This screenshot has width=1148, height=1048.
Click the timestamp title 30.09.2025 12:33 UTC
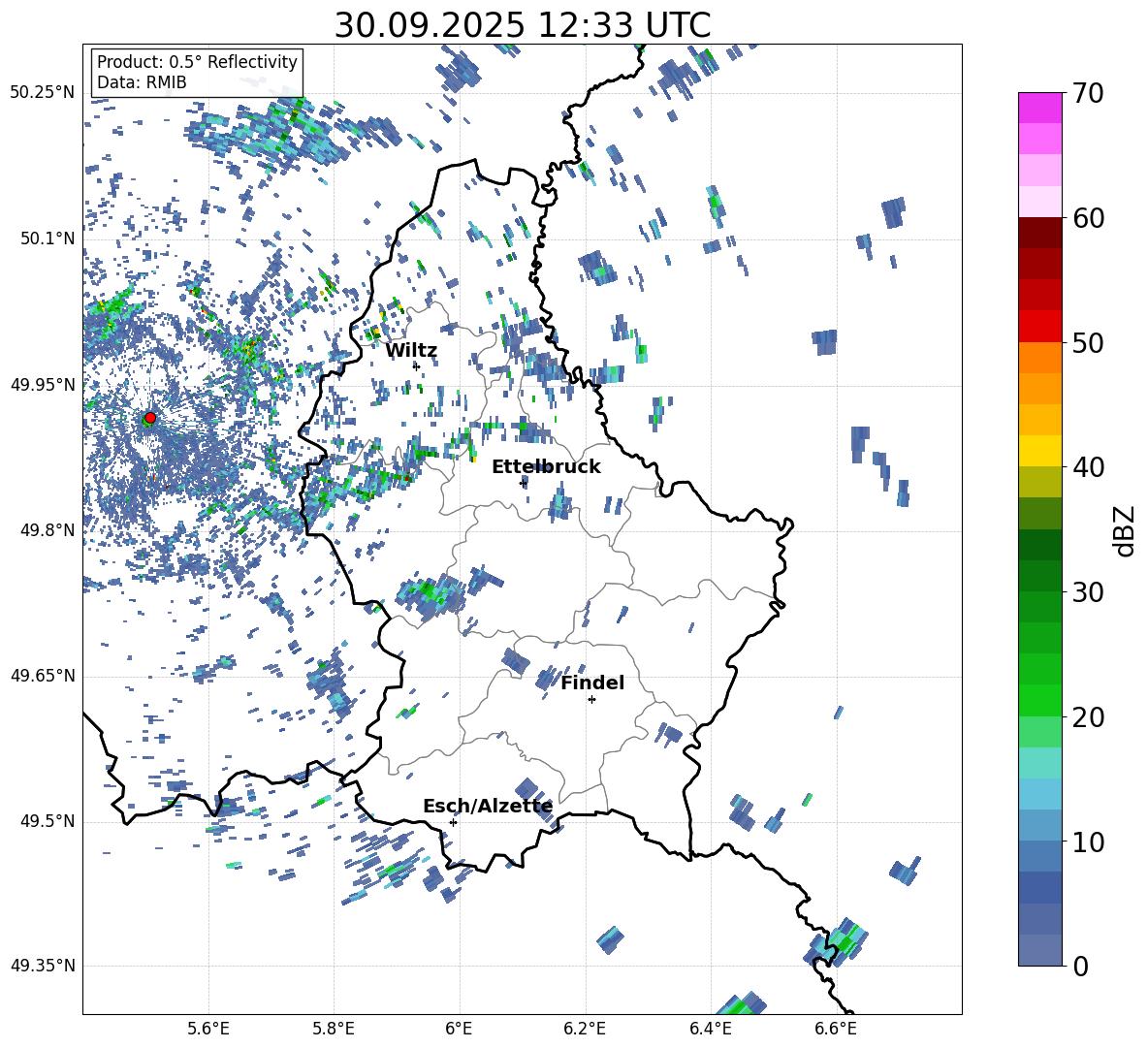click(523, 25)
